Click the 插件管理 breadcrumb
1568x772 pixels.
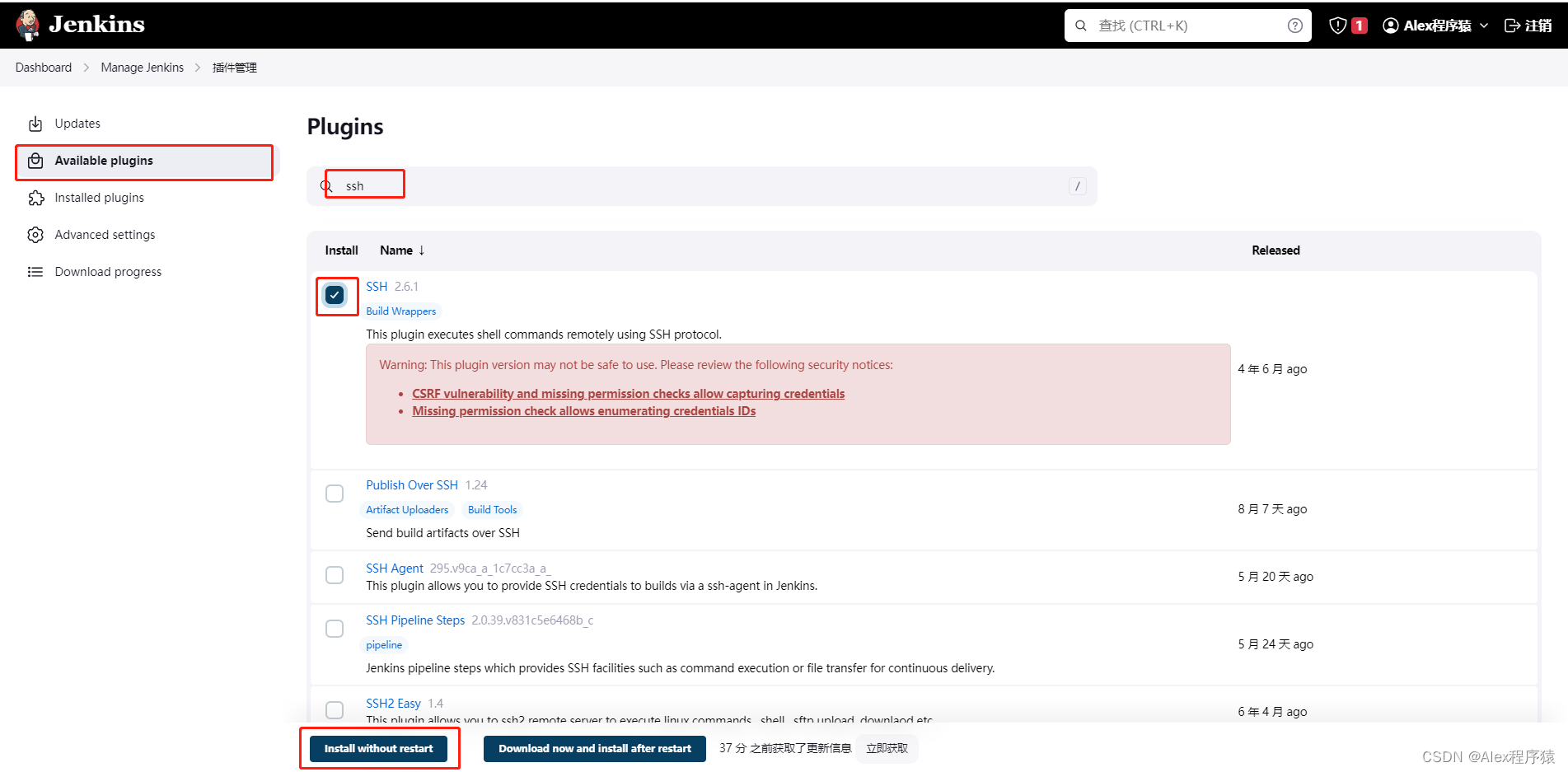pyautogui.click(x=235, y=68)
